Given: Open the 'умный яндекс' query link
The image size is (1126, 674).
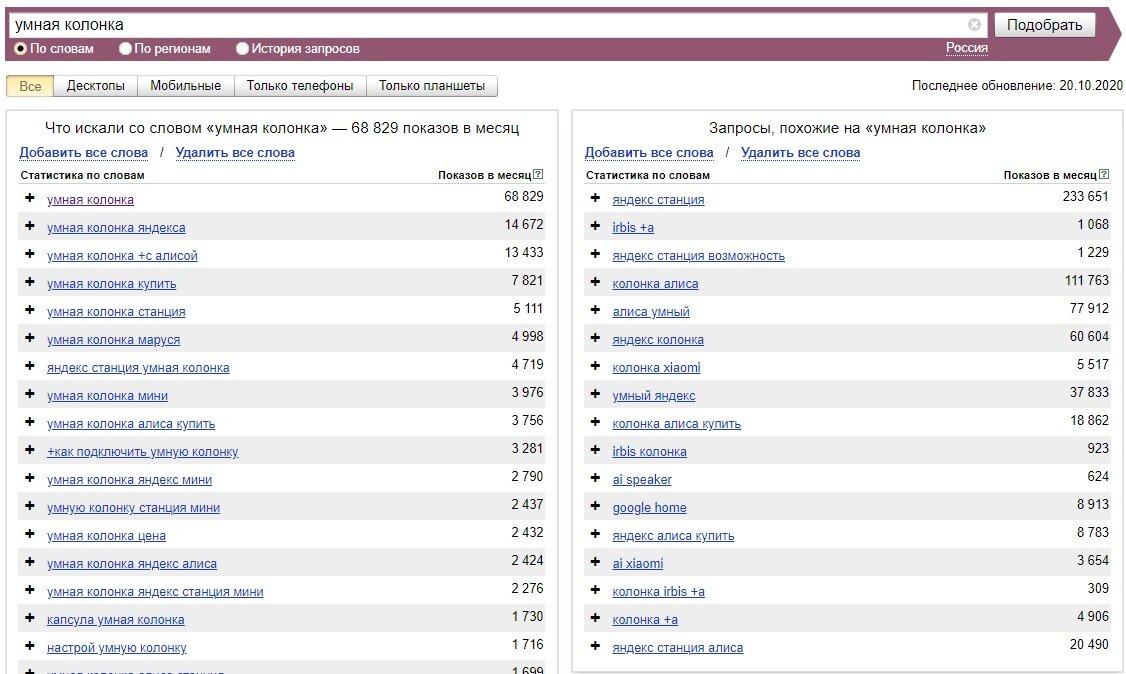Looking at the screenshot, I should tap(653, 395).
